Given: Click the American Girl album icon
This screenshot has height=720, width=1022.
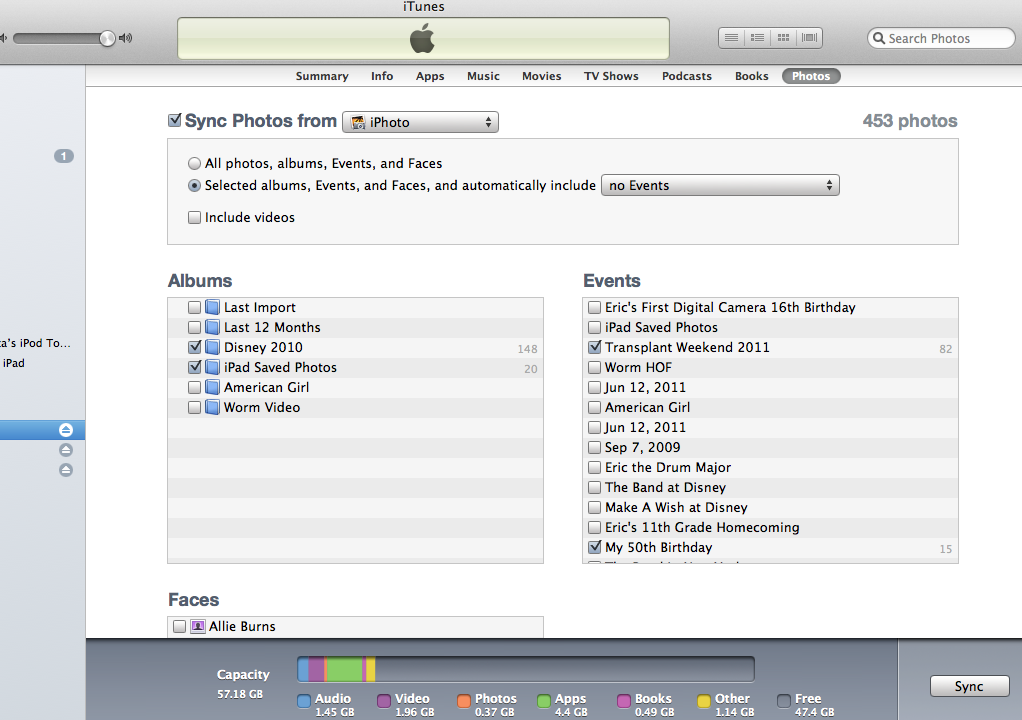Looking at the screenshot, I should (x=212, y=387).
